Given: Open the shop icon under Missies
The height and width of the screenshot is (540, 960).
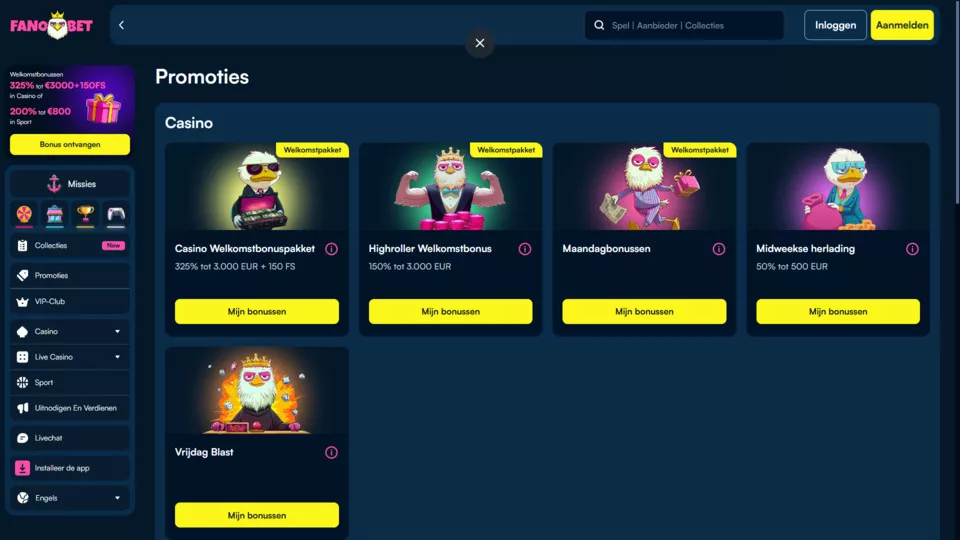Looking at the screenshot, I should [54, 214].
